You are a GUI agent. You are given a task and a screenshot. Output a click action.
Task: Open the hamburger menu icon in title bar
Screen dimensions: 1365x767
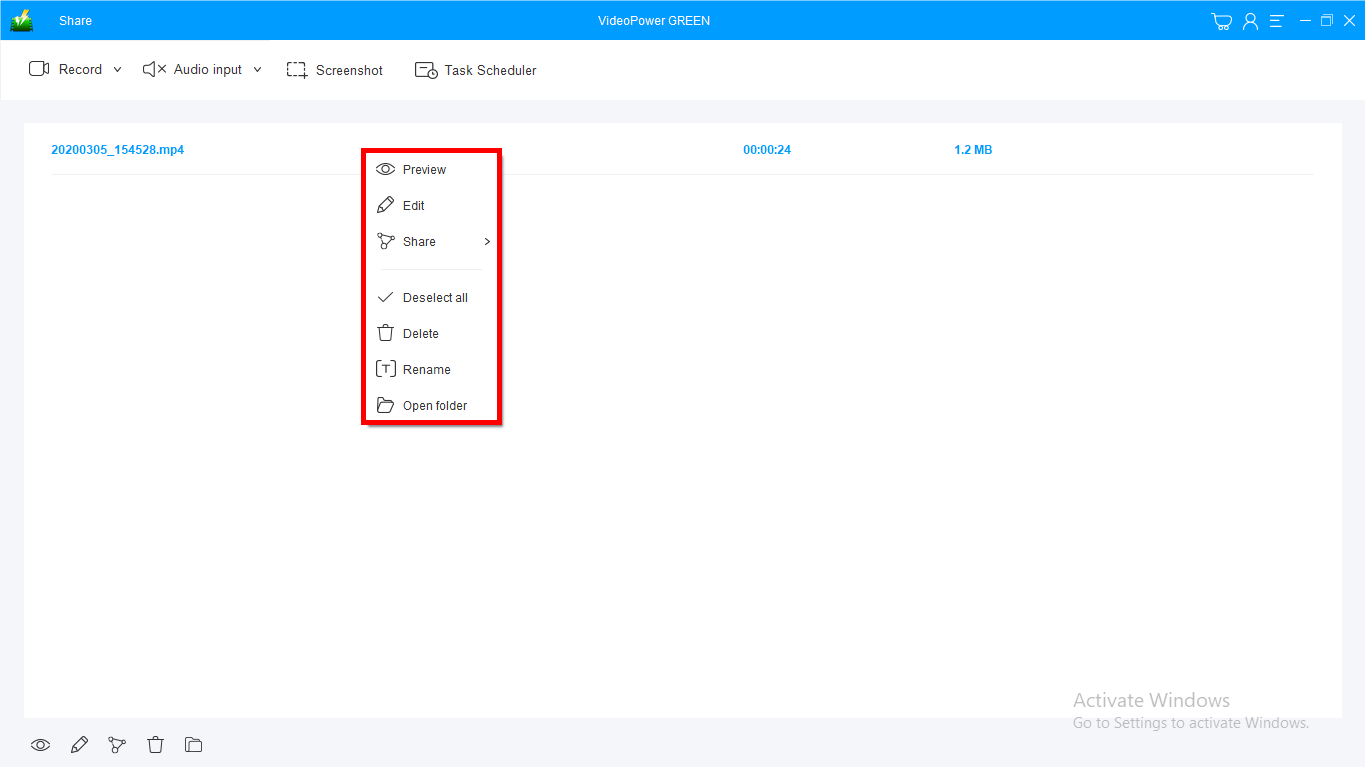click(1276, 21)
